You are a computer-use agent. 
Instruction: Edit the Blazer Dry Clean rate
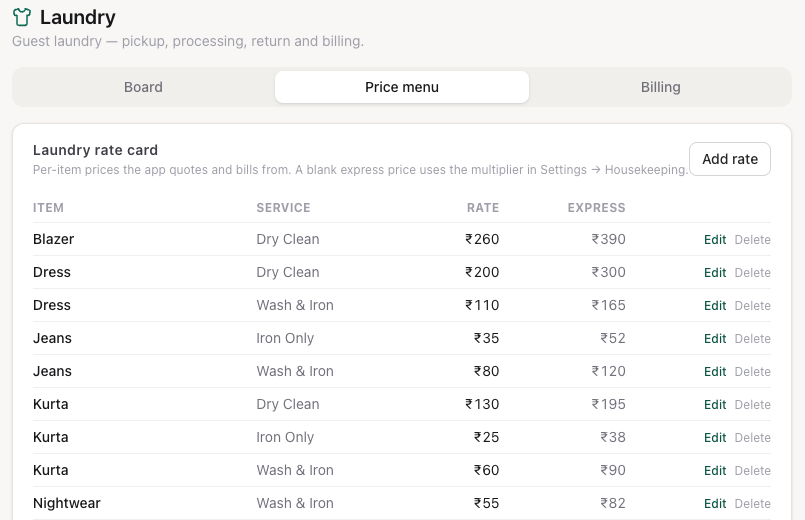point(715,240)
